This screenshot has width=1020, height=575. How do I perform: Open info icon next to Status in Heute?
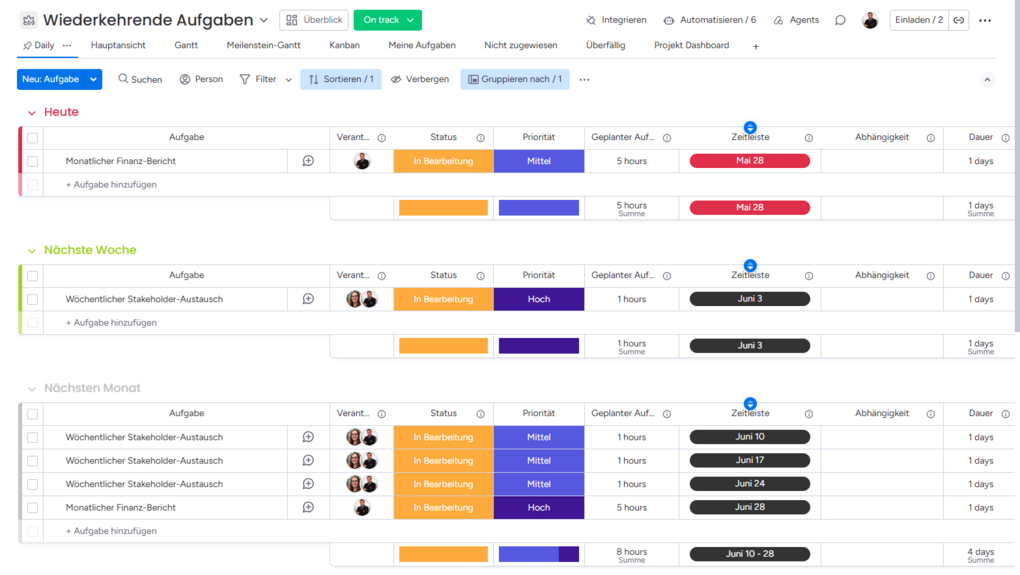(481, 138)
